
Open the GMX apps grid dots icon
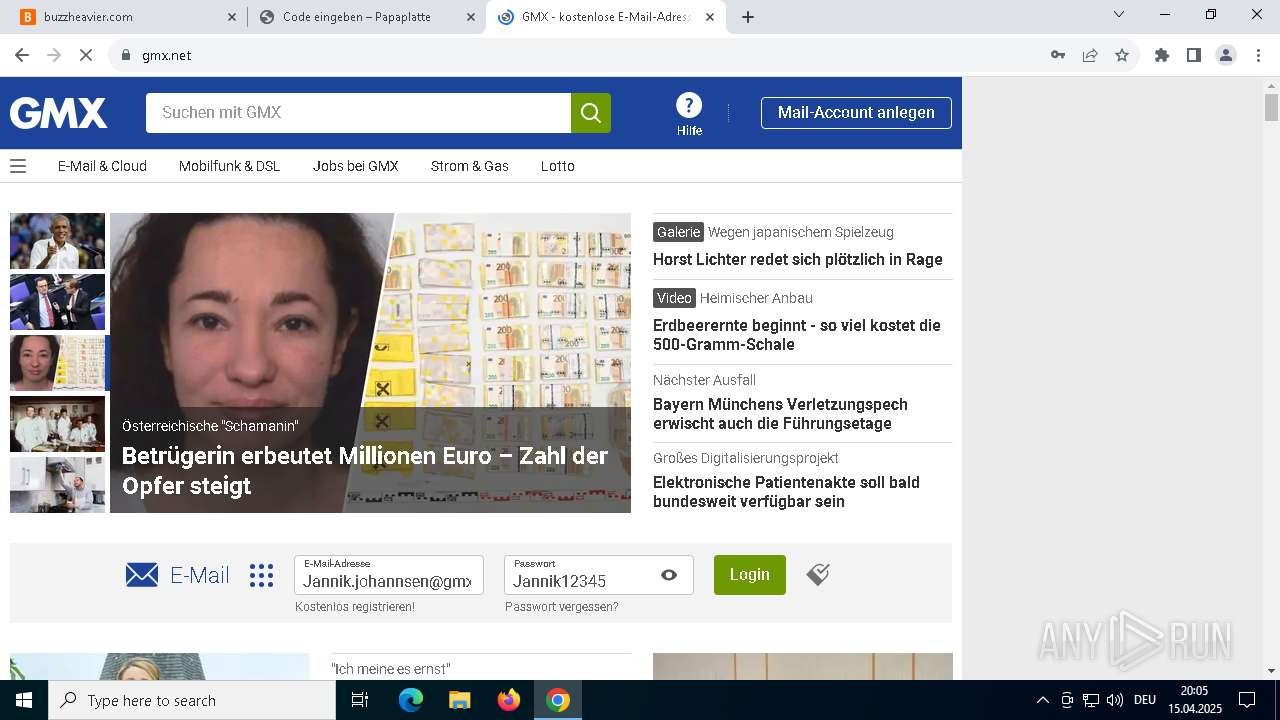261,575
